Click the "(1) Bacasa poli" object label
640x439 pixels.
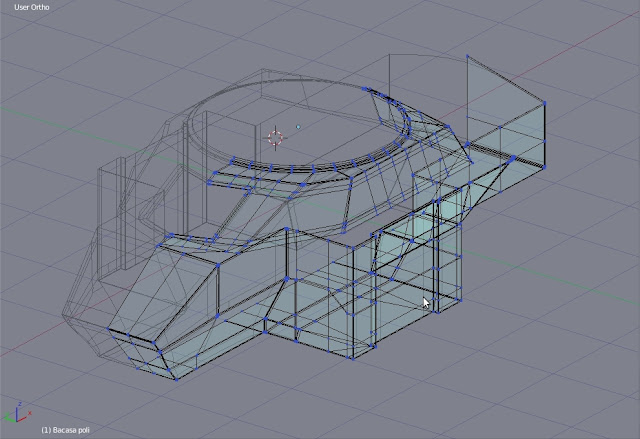click(x=65, y=430)
